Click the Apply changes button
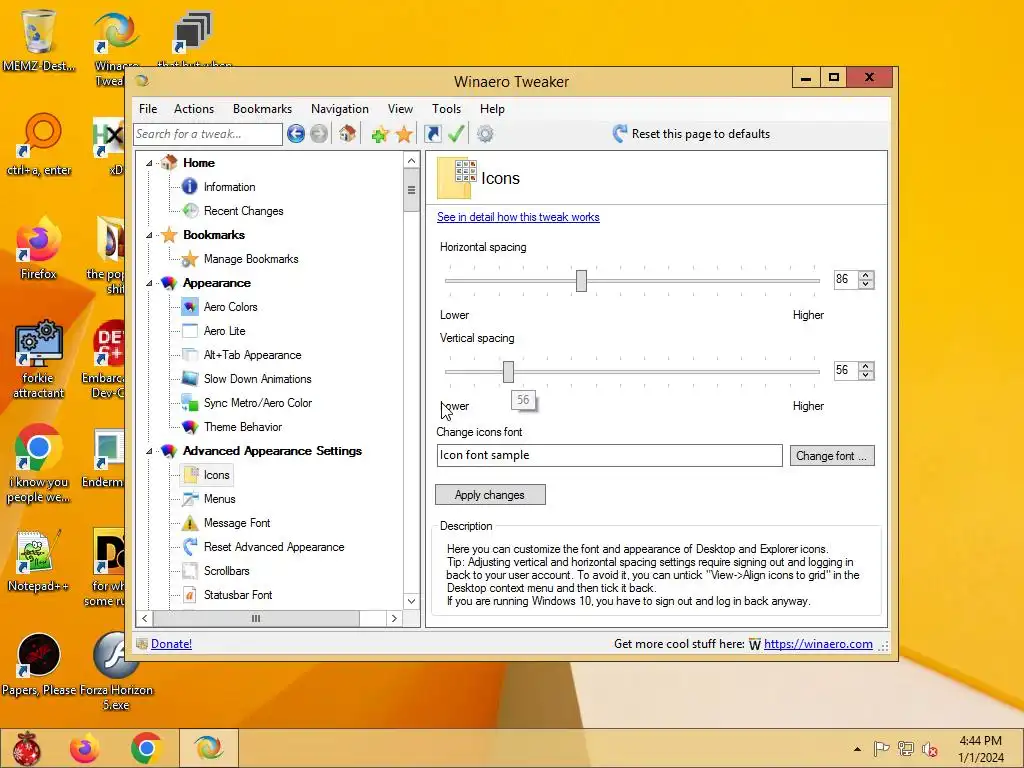The image size is (1024, 768). 490,495
